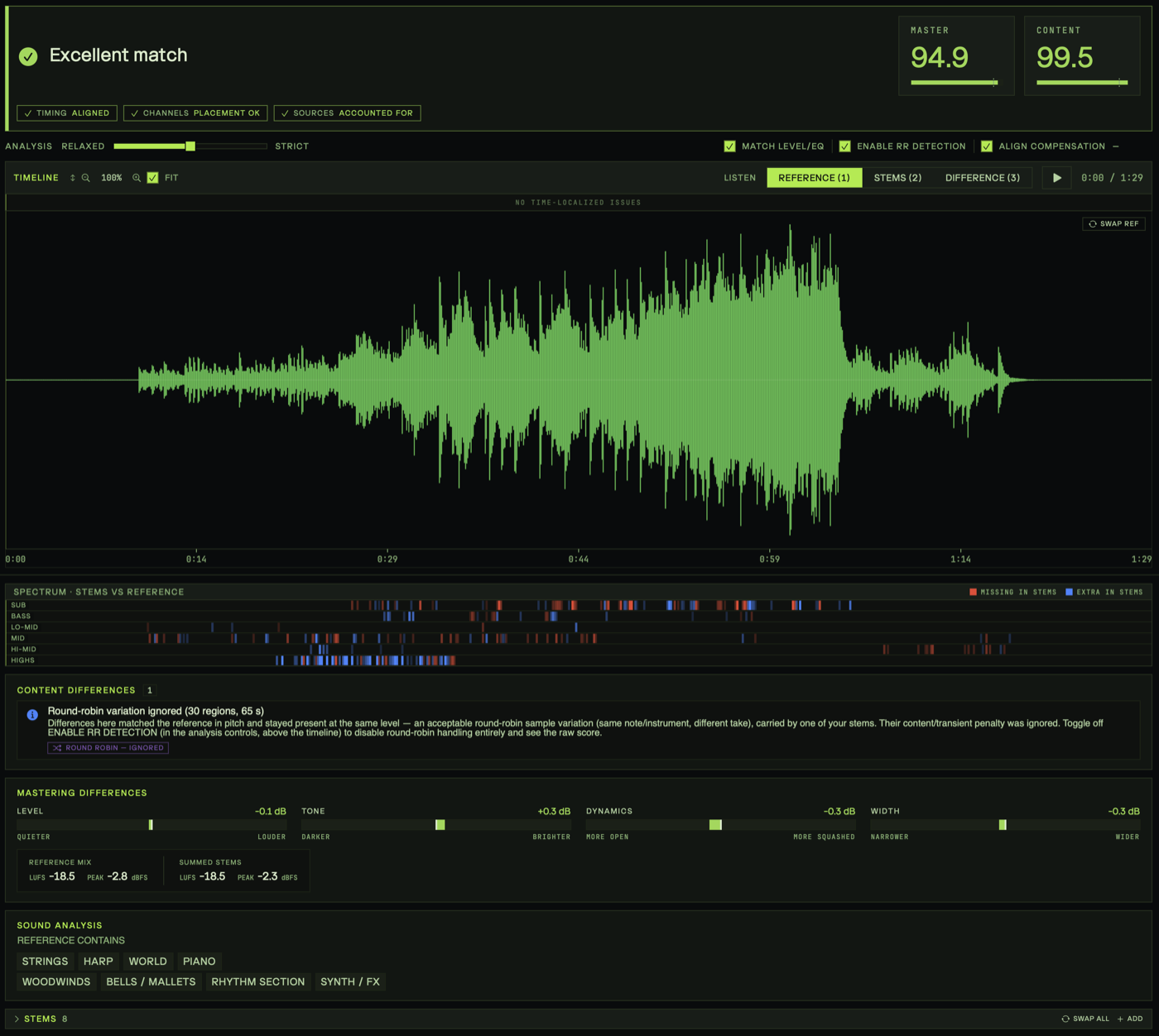Click the Channels Placement OK badge
1159x1036 pixels.
point(195,113)
